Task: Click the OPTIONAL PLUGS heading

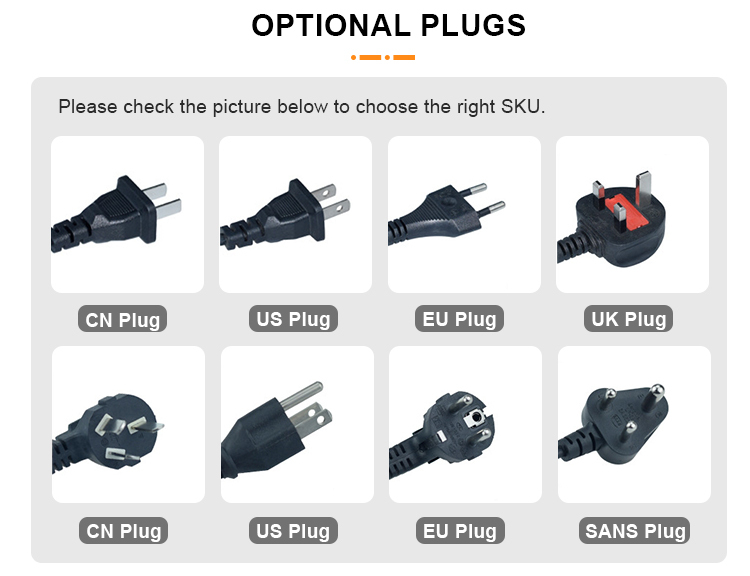Action: 388,25
